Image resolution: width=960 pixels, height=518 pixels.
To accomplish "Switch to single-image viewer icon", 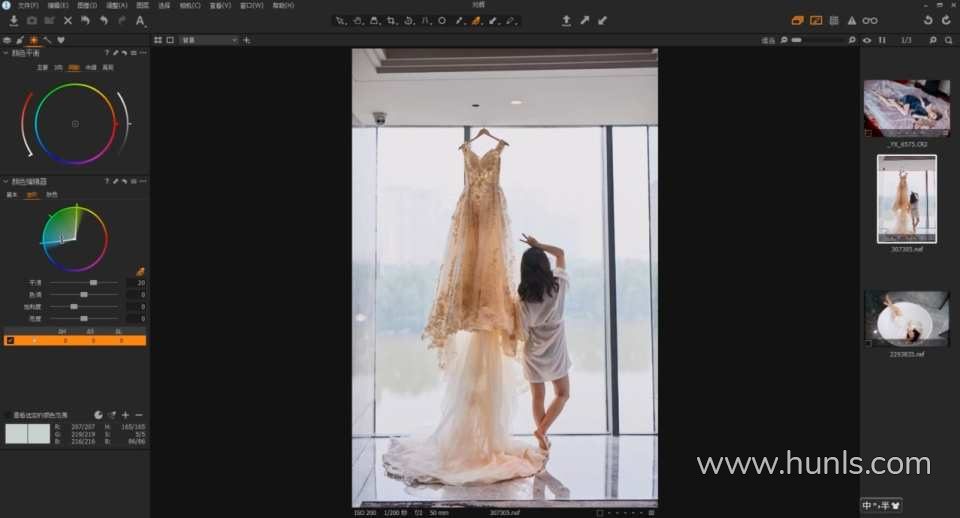I will (170, 40).
